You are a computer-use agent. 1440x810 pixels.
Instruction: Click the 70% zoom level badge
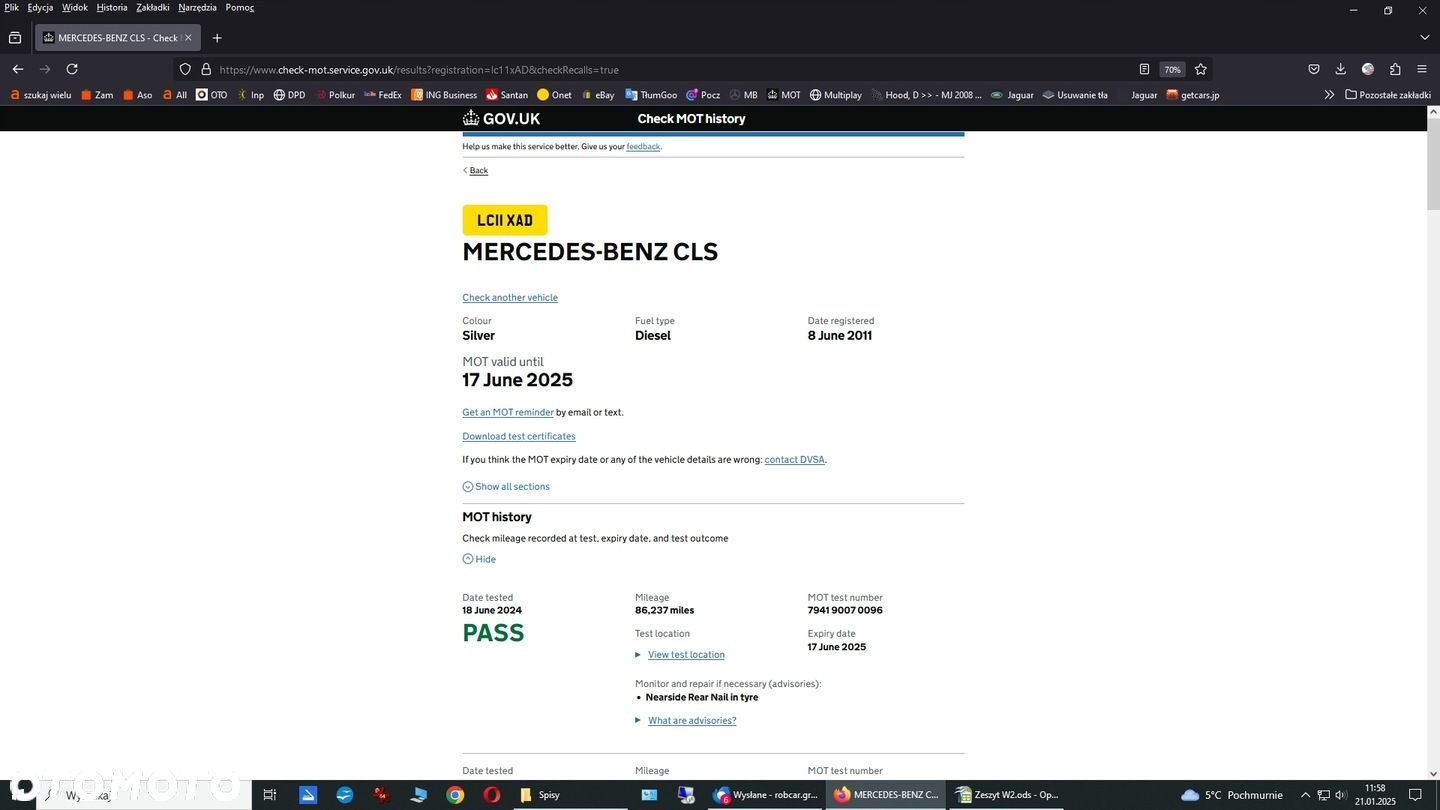pos(1172,70)
